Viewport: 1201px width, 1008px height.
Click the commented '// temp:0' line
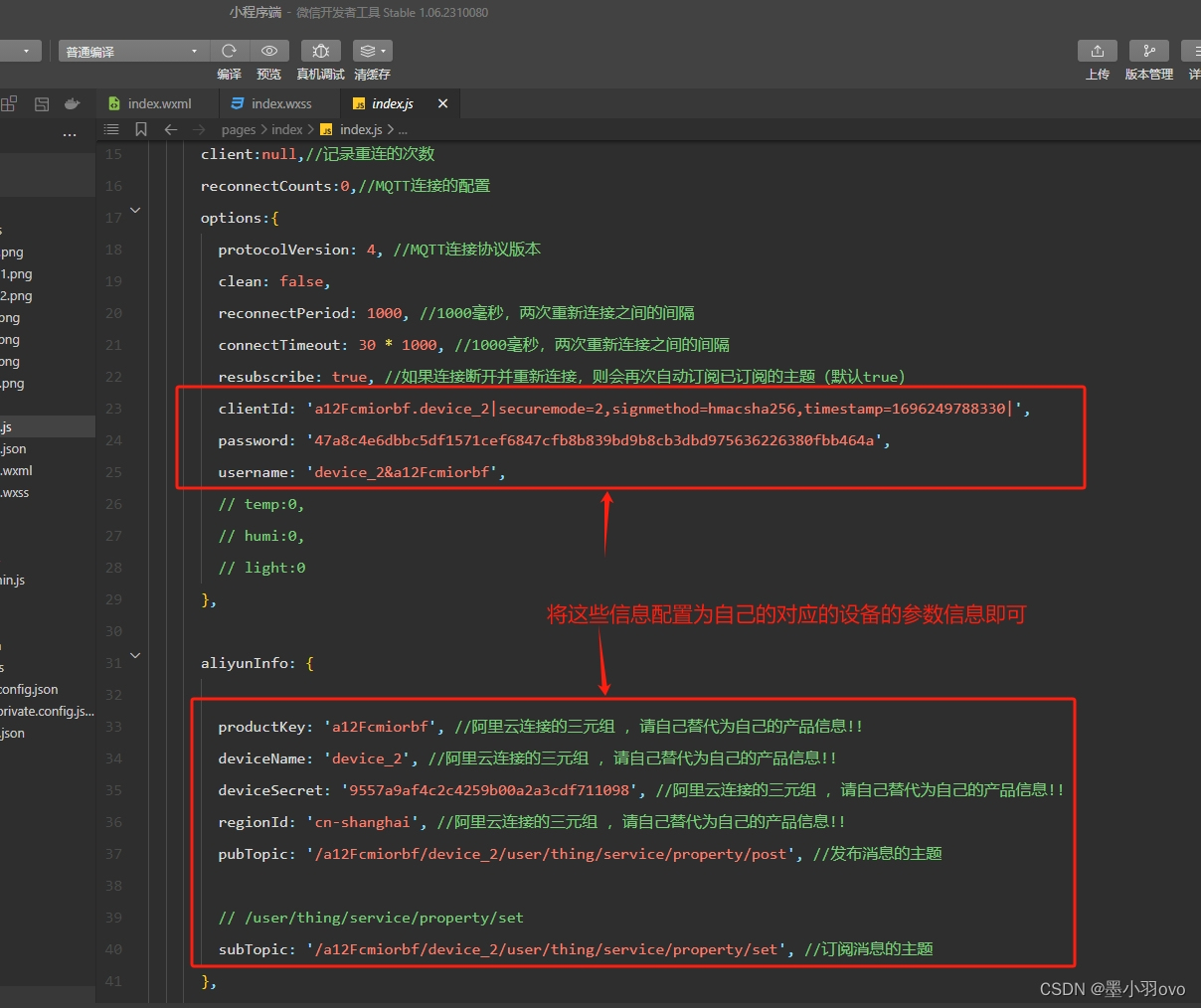261,504
